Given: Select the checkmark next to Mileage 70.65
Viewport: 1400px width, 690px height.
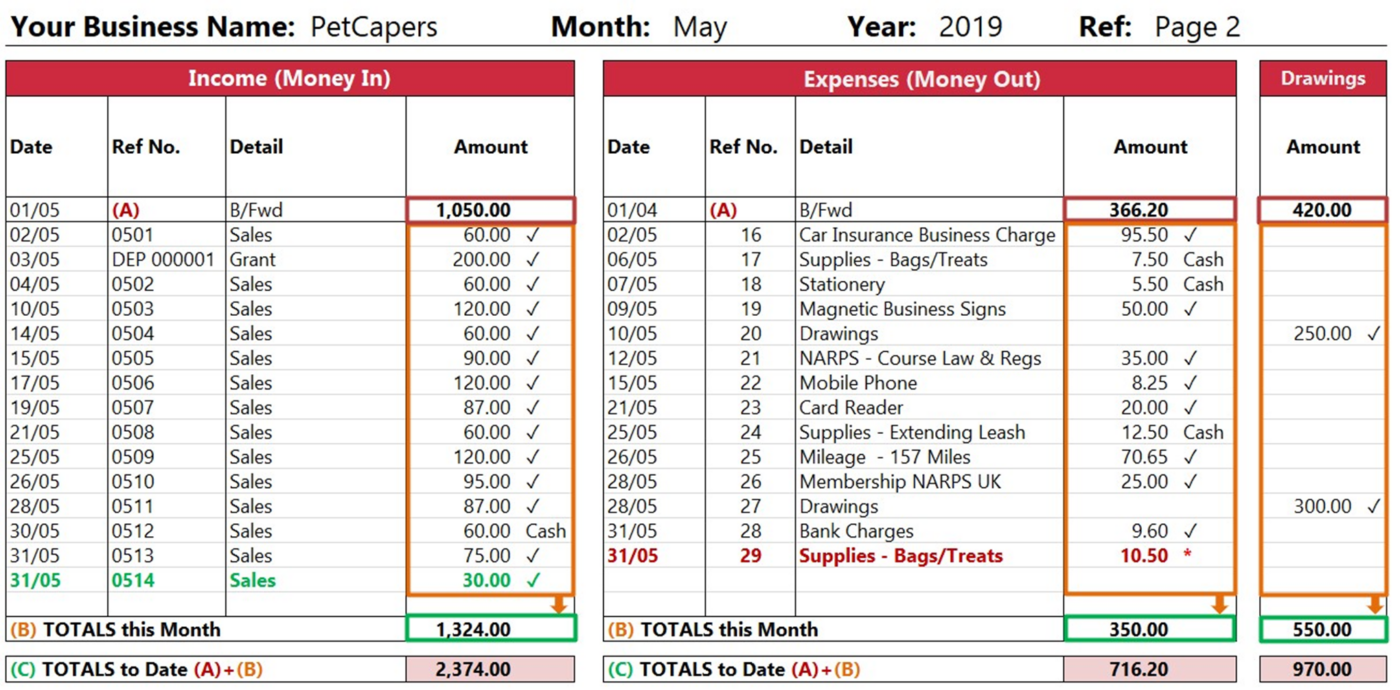Looking at the screenshot, I should tap(1190, 457).
